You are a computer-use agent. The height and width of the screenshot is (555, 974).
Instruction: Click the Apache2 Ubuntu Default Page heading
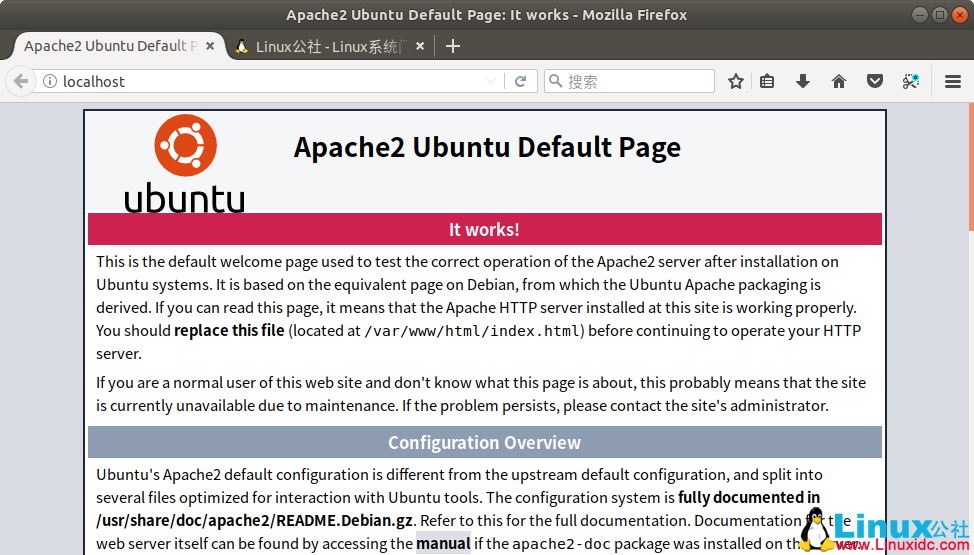point(487,147)
